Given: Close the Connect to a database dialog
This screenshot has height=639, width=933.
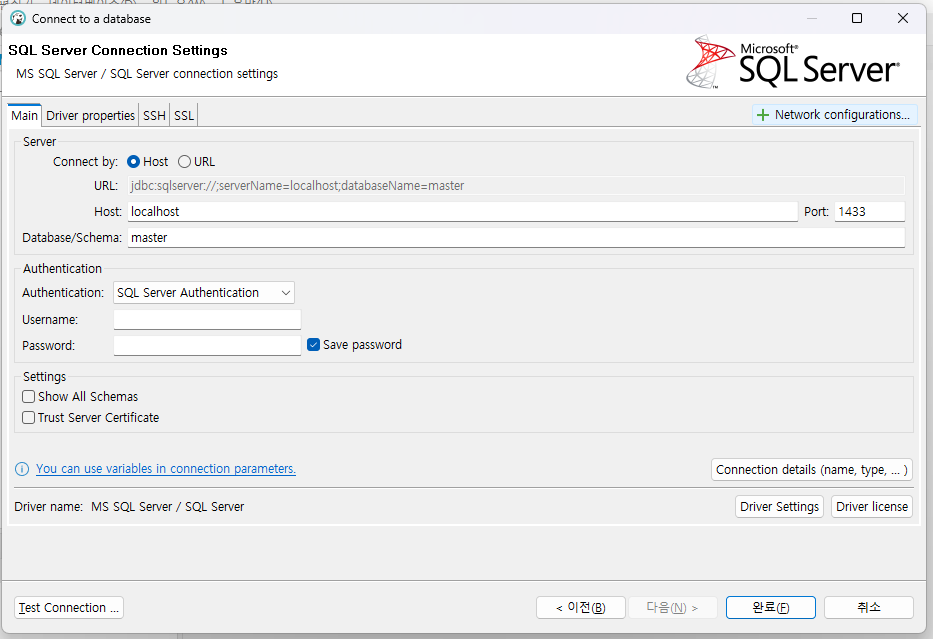Looking at the screenshot, I should pyautogui.click(x=903, y=18).
